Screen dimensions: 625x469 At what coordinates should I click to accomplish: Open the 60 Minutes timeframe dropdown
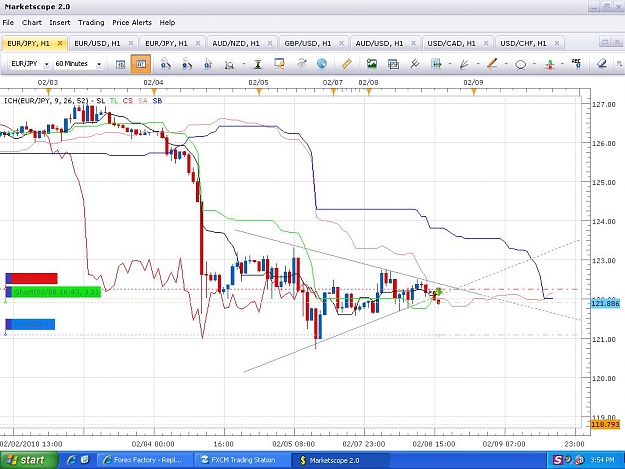point(99,64)
